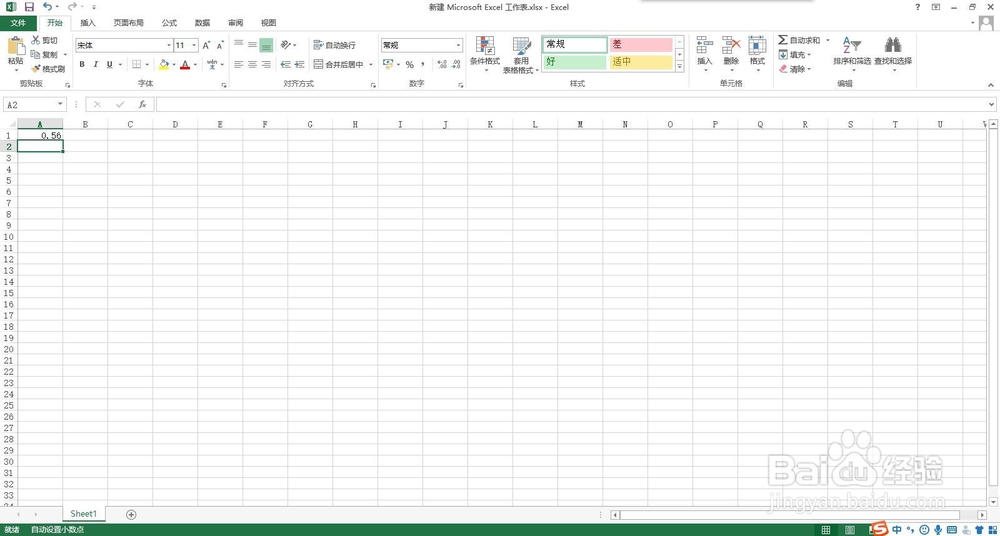Decrease decimal places icon
The height and width of the screenshot is (536, 1000).
pos(456,64)
